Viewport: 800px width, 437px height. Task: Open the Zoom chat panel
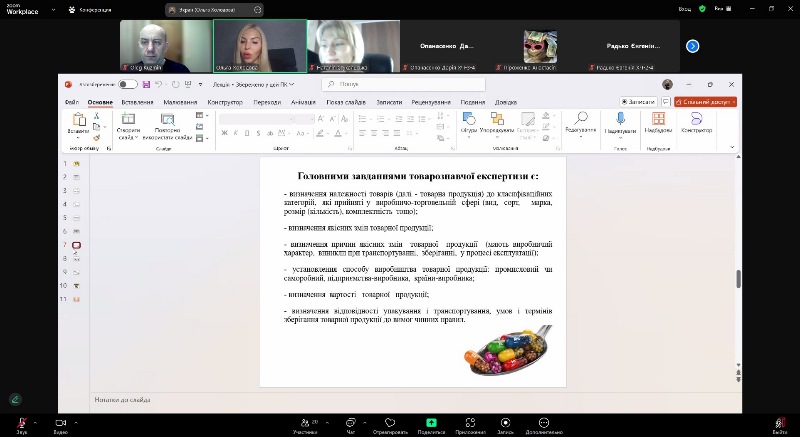point(350,421)
